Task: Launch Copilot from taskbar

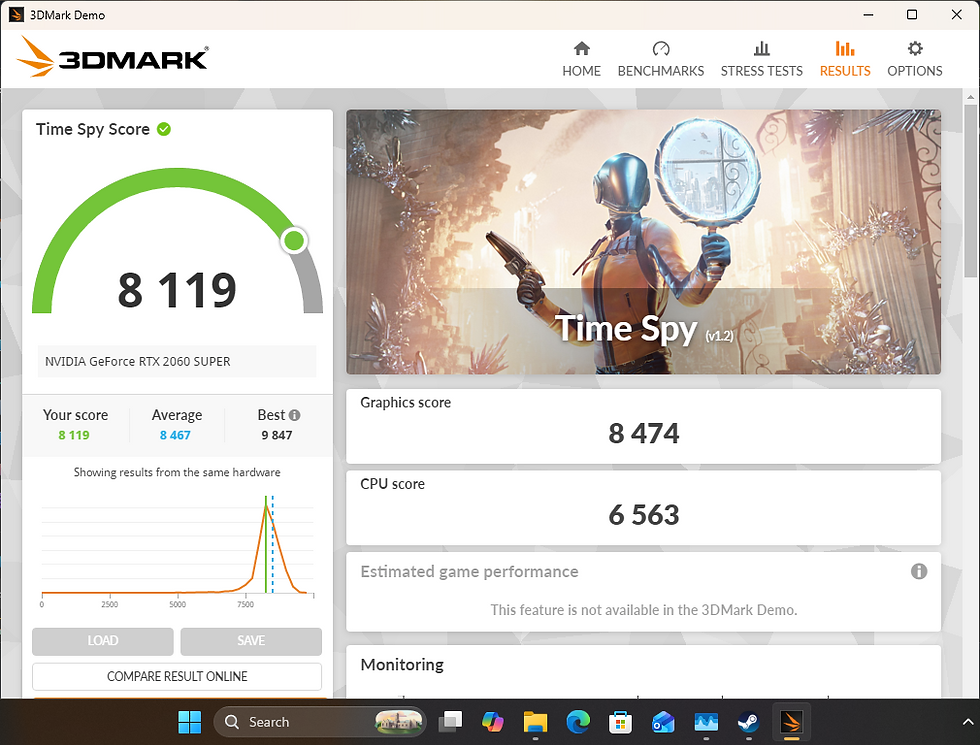Action: click(492, 722)
